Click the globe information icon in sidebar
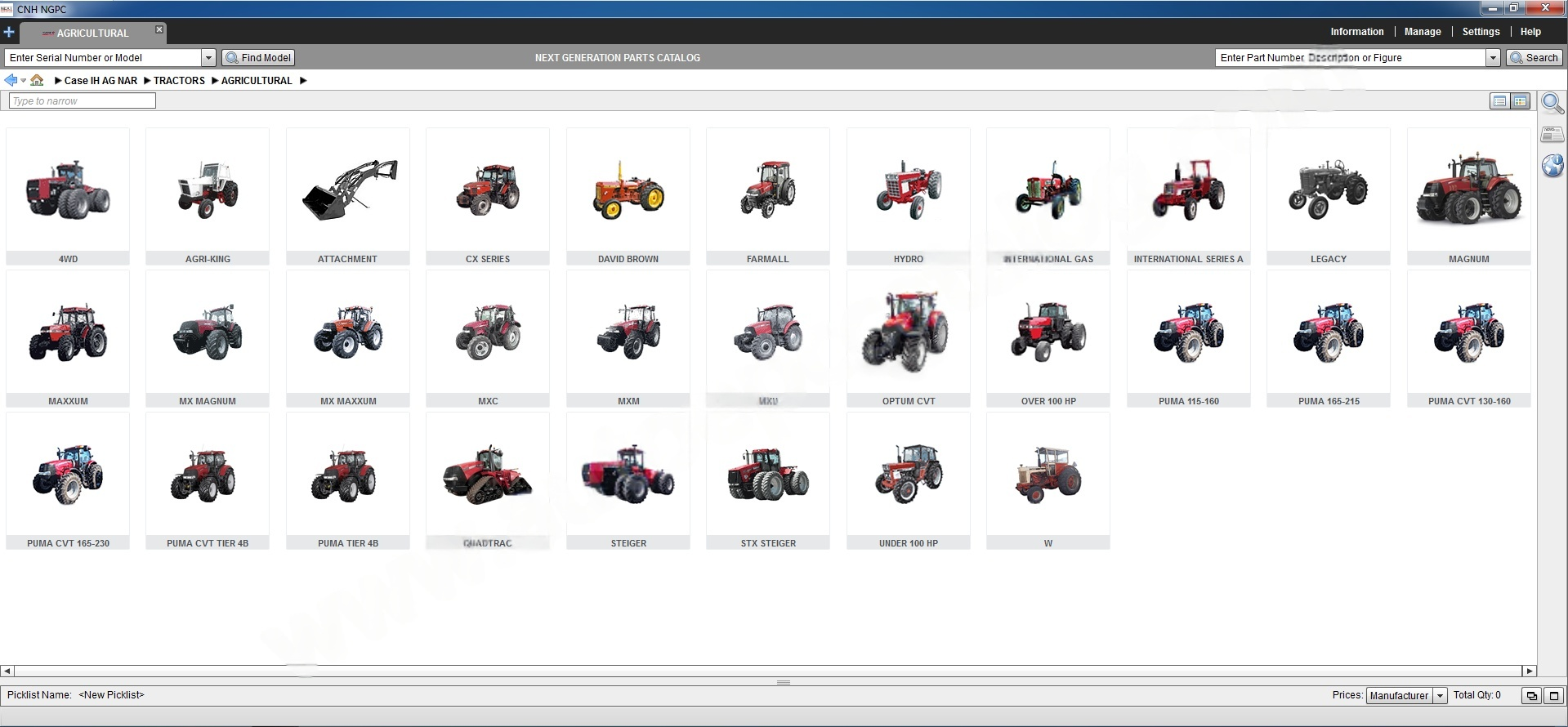This screenshot has height=727, width=1568. [1552, 166]
